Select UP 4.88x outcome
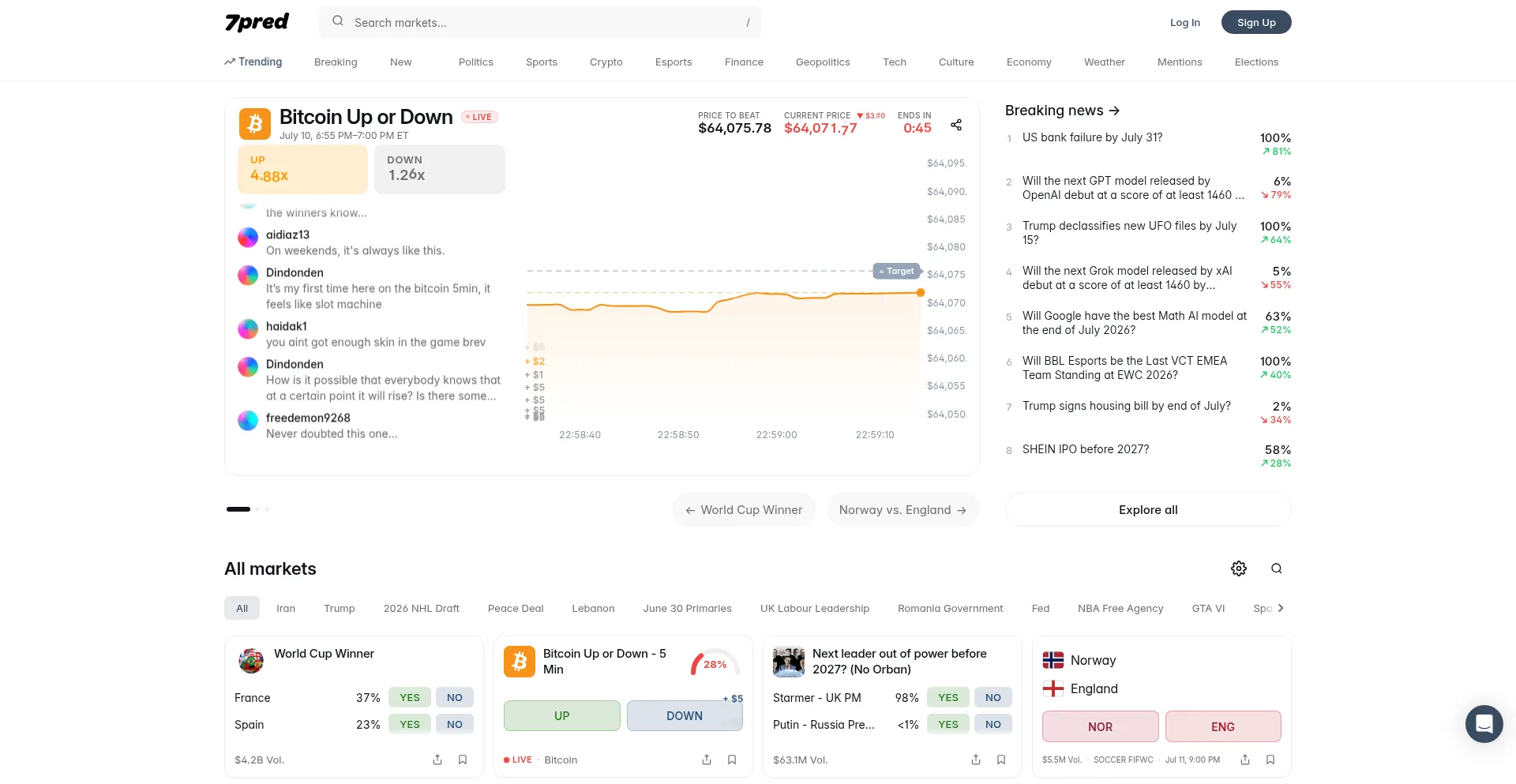The height and width of the screenshot is (784, 1516). pos(303,169)
